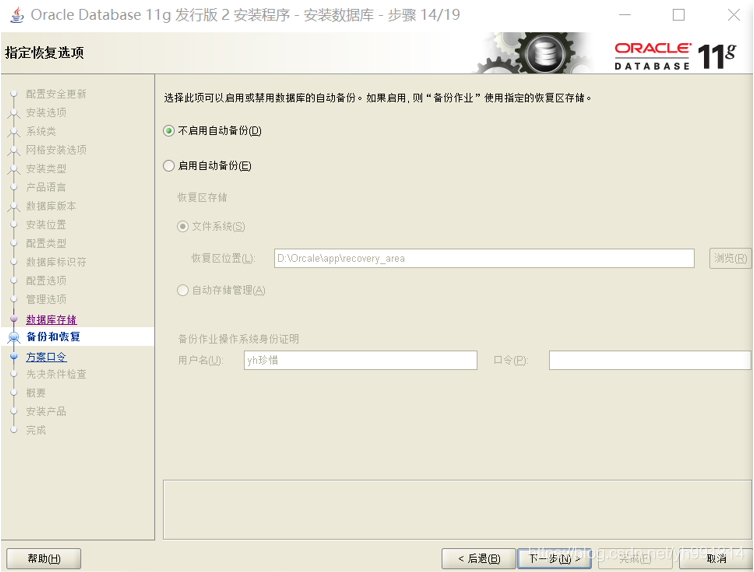Click the 口令(P) password field
754x572 pixels.
click(x=649, y=360)
